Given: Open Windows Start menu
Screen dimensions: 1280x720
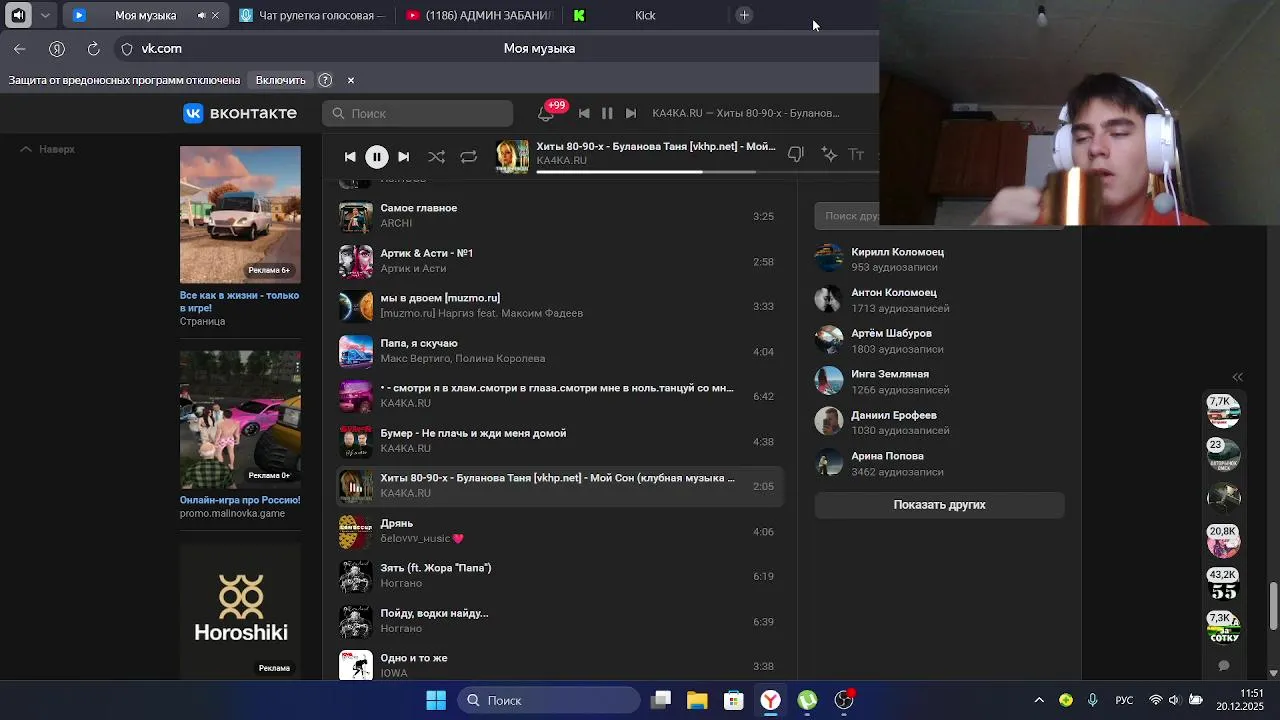Looking at the screenshot, I should (436, 700).
